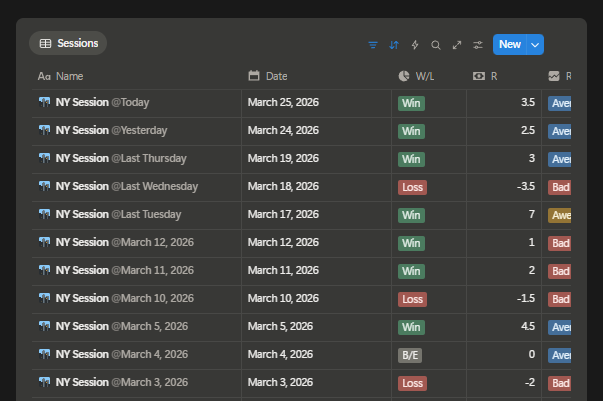Select the R value 7 cell
The width and height of the screenshot is (603, 401).
click(504, 215)
